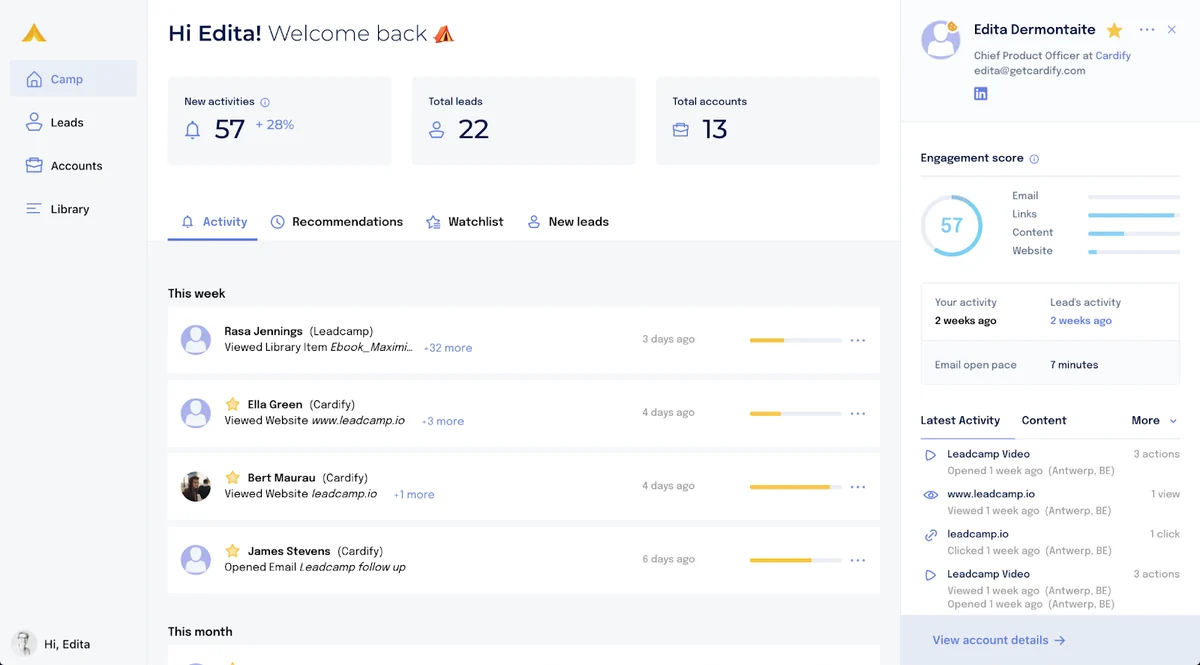This screenshot has width=1200, height=665.
Task: Toggle Ella Green's watchlist star
Action: pos(233,404)
